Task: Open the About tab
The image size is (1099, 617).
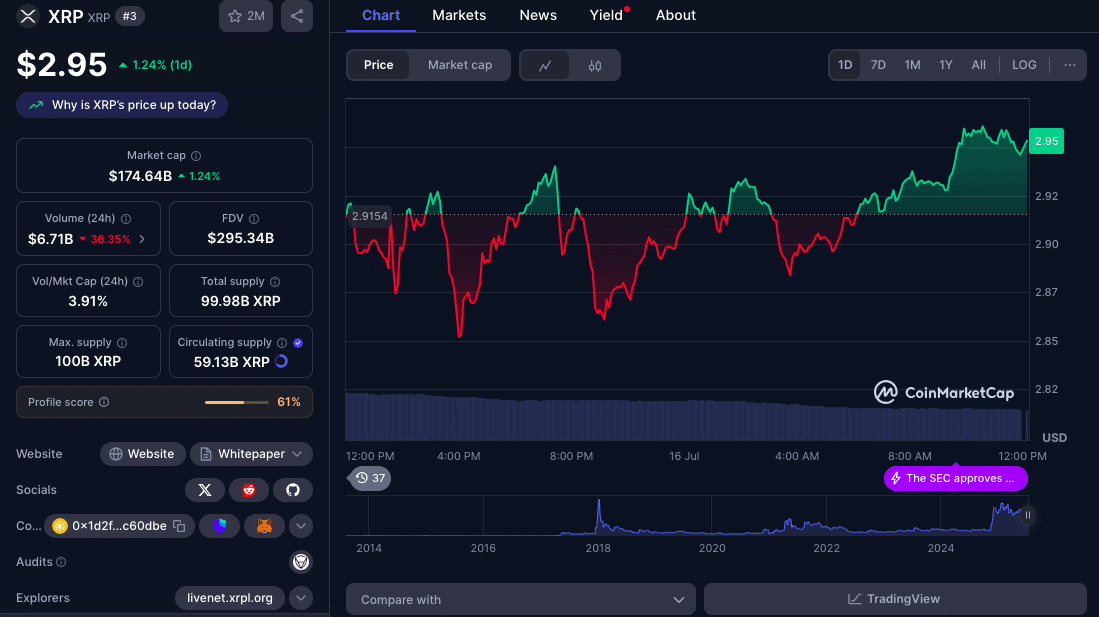Action: click(x=676, y=15)
